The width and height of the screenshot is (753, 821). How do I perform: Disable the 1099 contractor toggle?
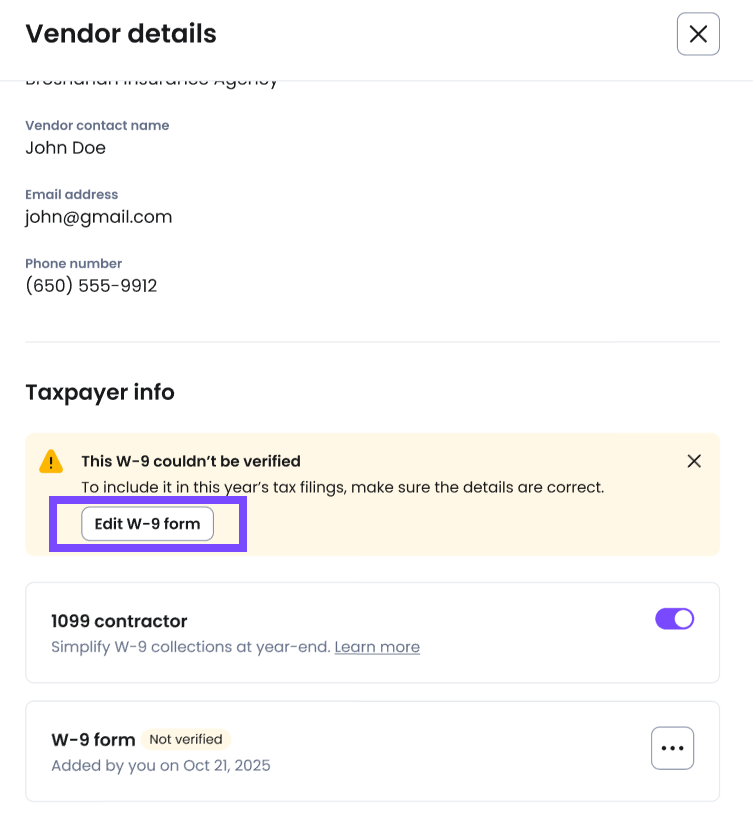674,619
